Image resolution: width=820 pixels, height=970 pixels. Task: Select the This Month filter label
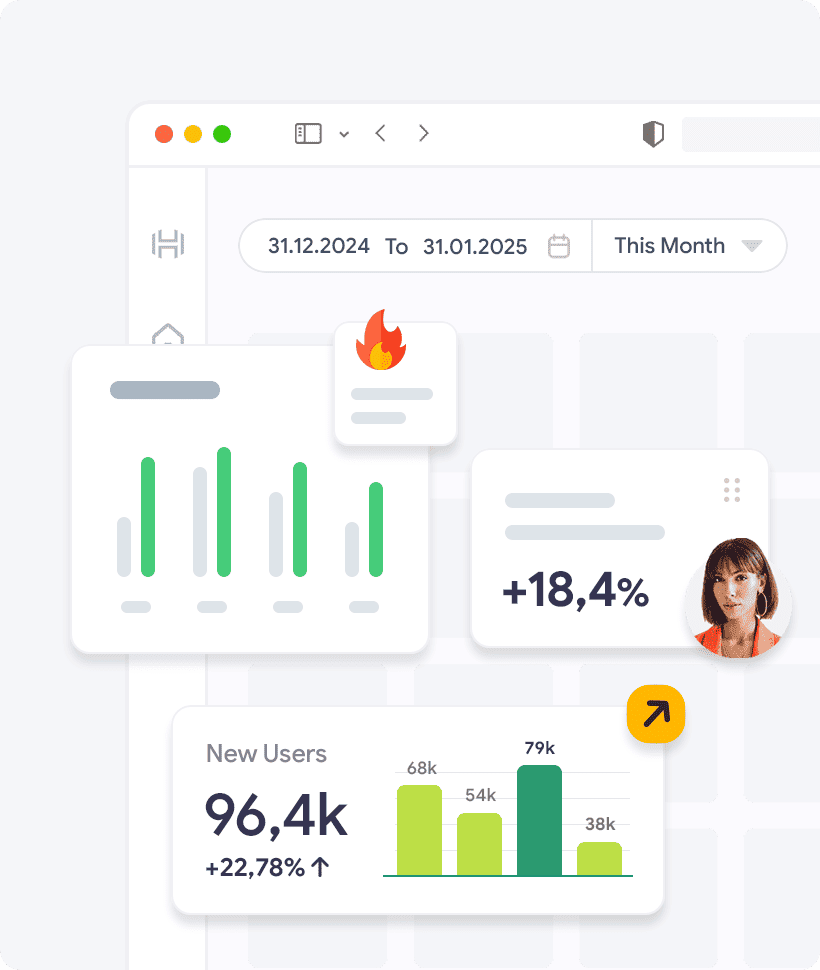[x=669, y=246]
